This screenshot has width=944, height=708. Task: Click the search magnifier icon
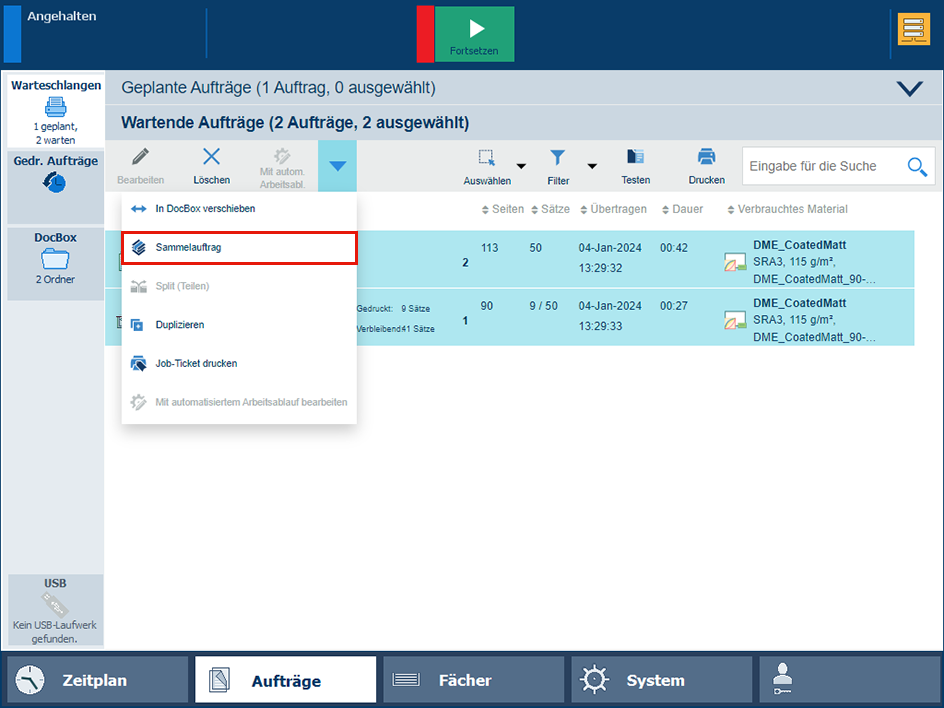pos(917,167)
